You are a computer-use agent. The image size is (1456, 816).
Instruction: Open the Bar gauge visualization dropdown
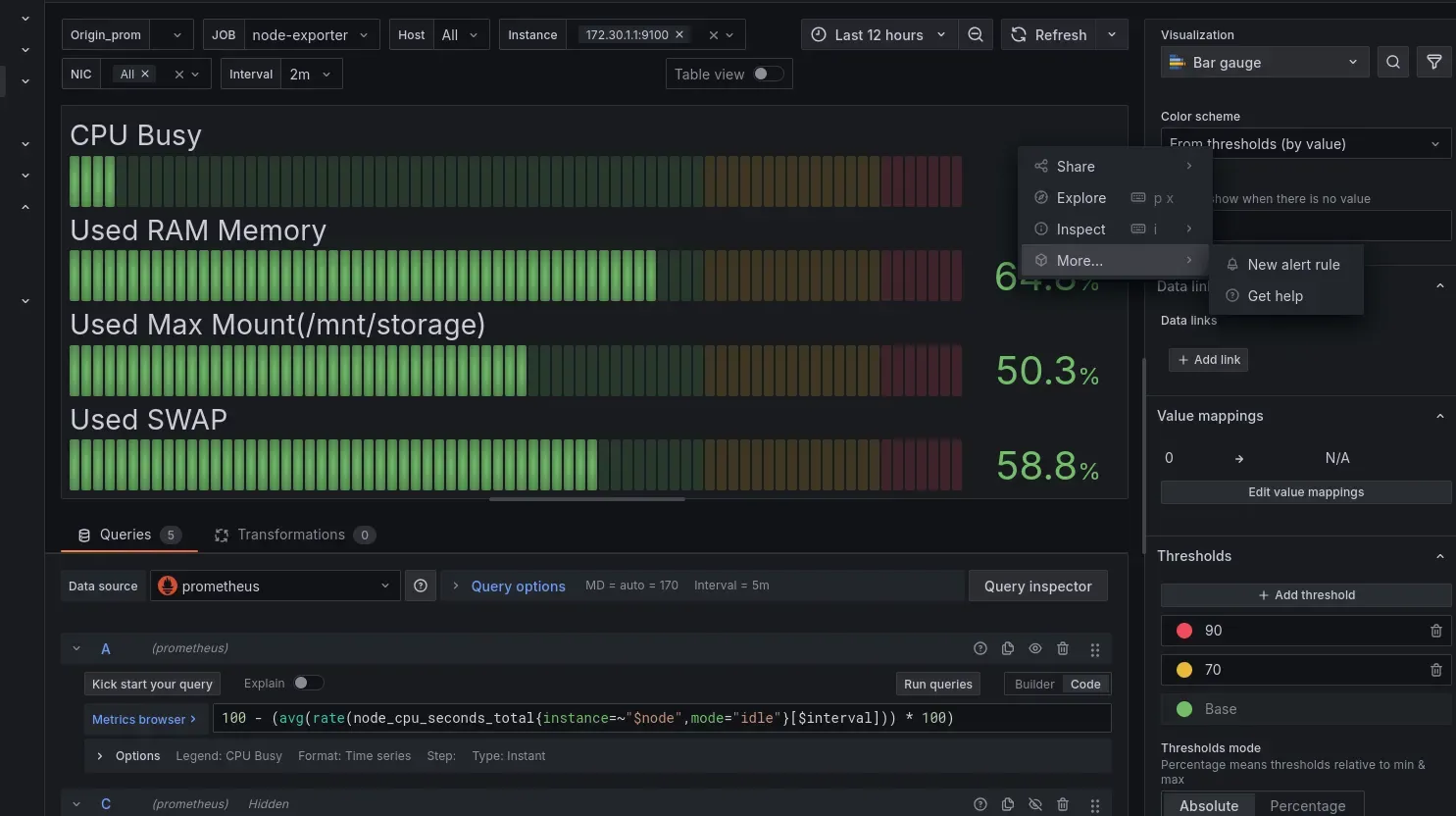(x=1265, y=62)
